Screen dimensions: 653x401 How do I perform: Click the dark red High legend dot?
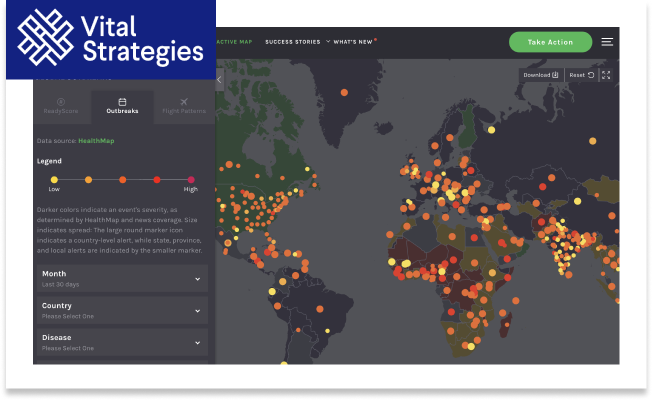tap(191, 180)
